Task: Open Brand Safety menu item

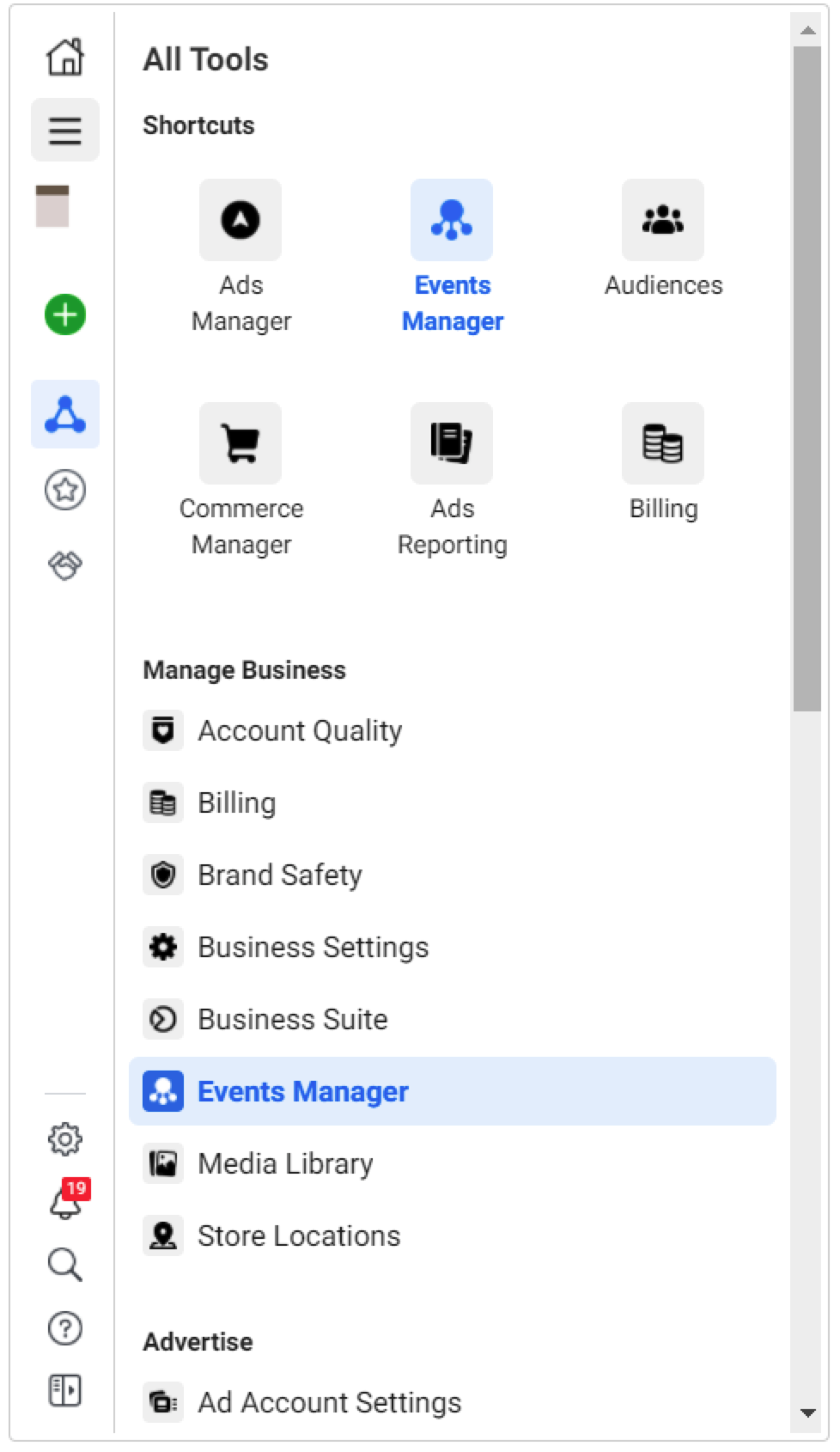Action: pos(453,875)
